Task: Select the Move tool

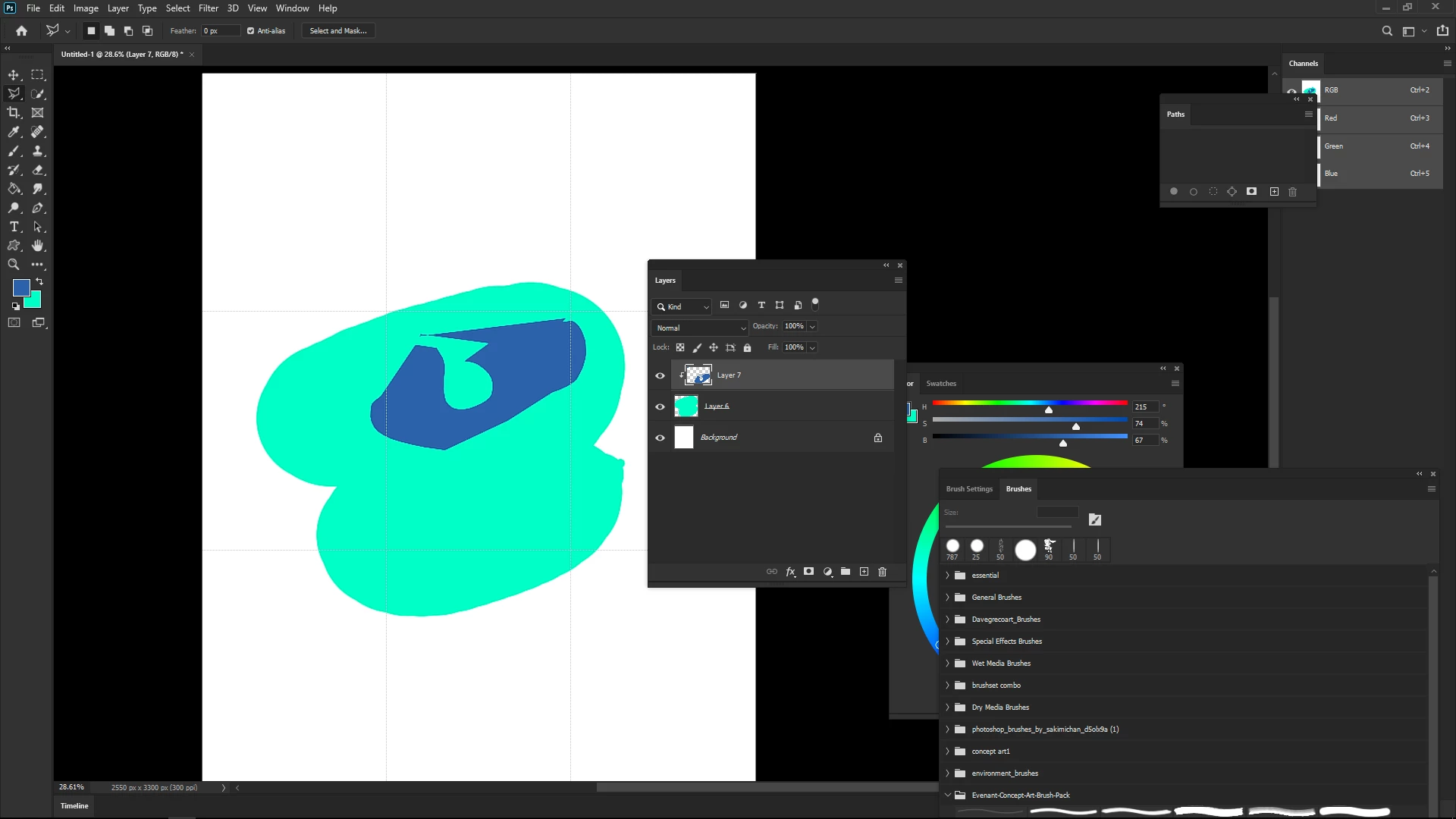Action: pos(14,74)
